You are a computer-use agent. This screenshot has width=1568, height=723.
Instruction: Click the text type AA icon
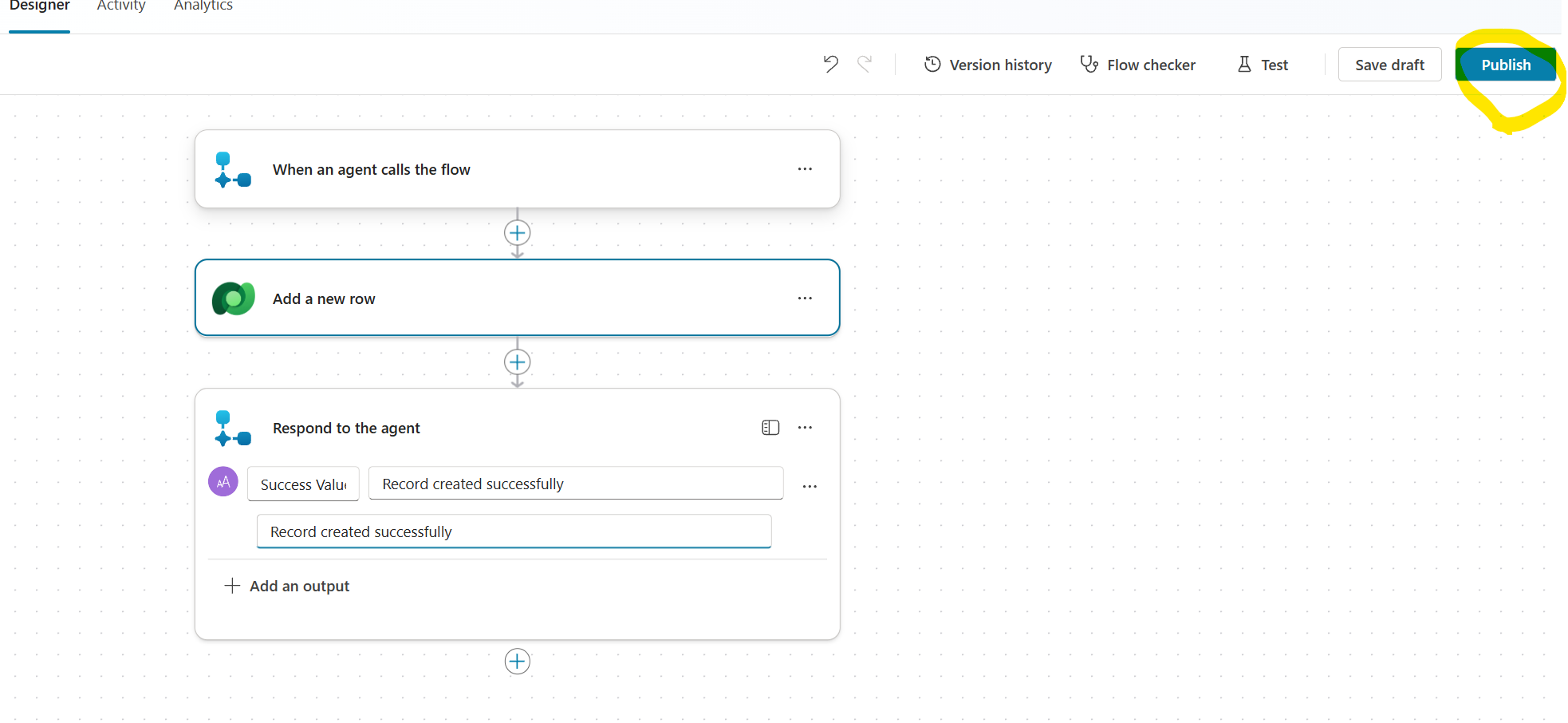click(x=223, y=482)
